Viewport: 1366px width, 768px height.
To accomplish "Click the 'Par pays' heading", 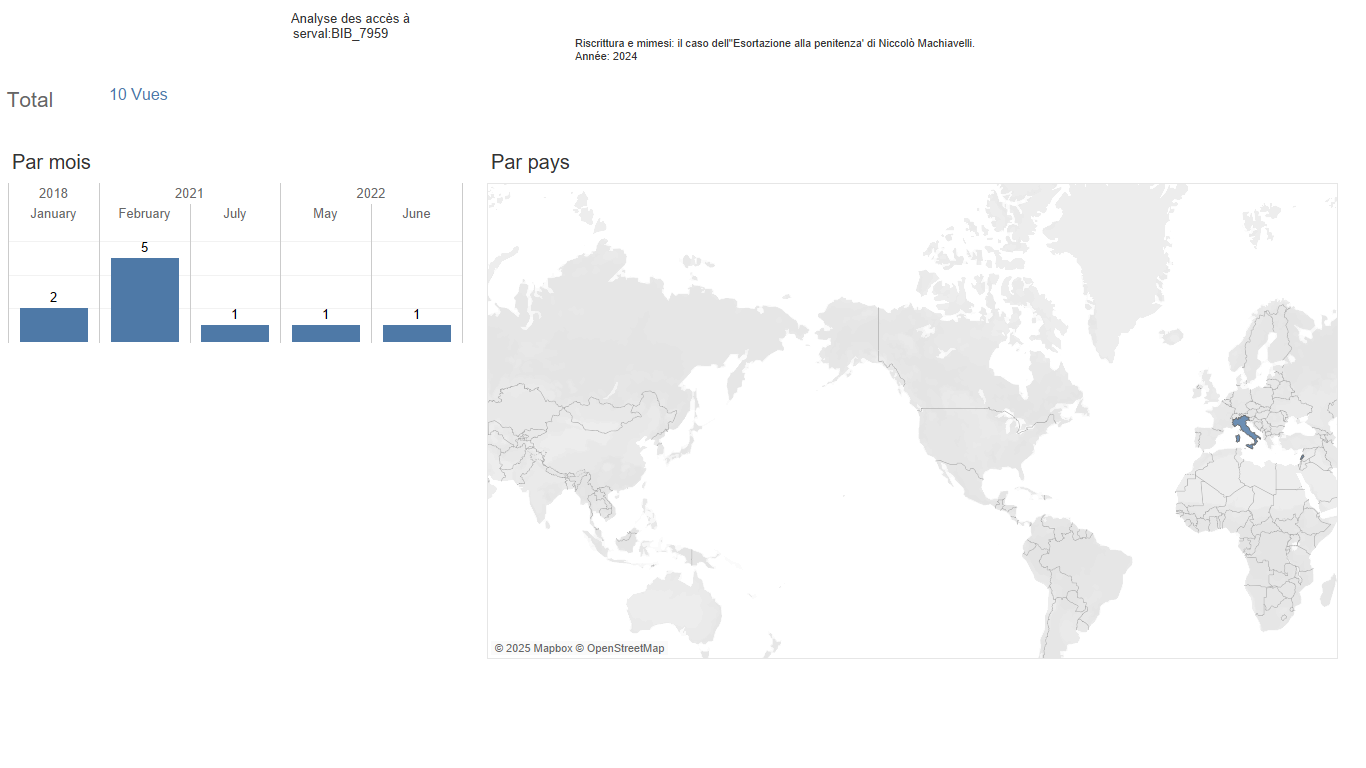I will [x=530, y=162].
